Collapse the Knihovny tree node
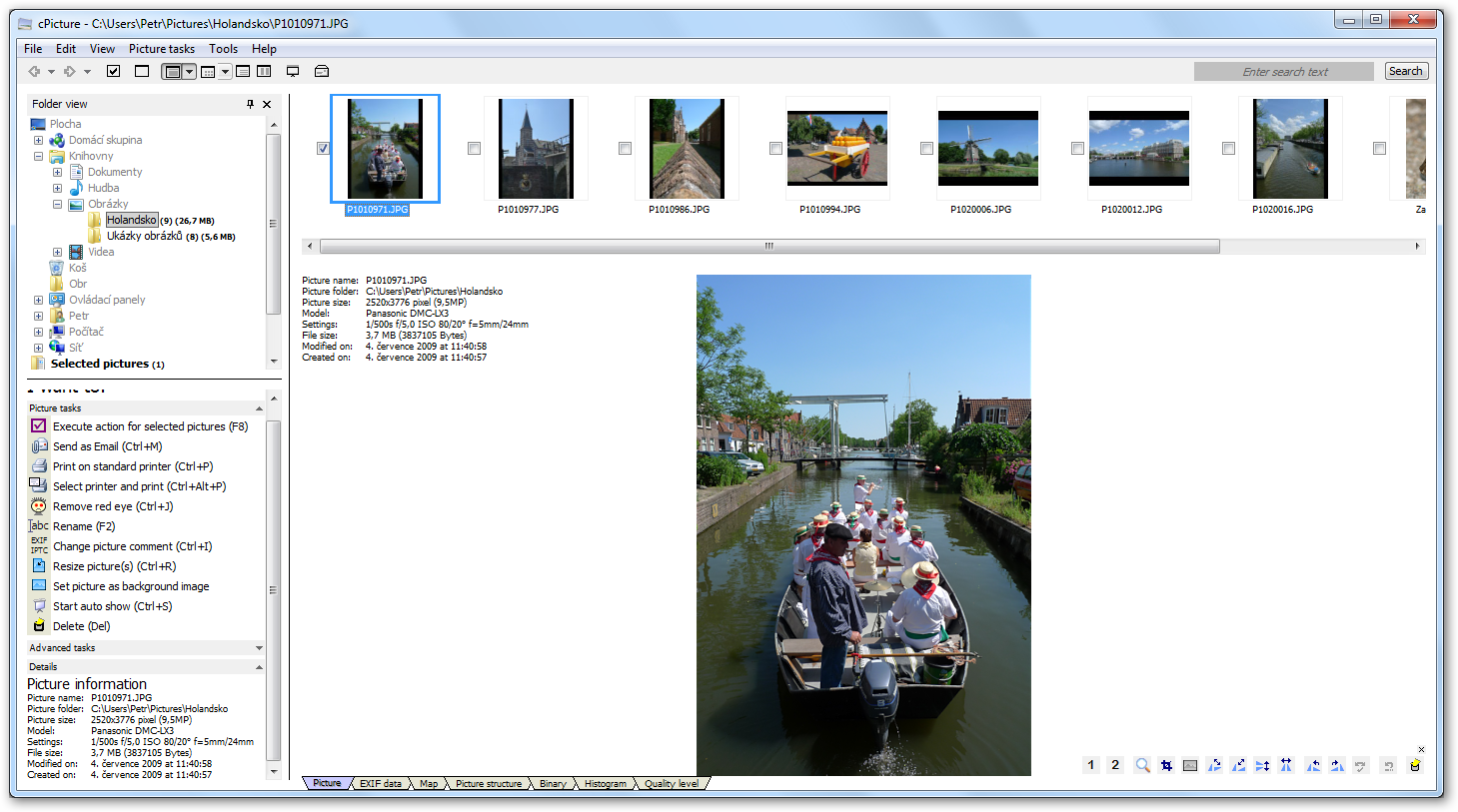1458x812 pixels. click(x=38, y=156)
